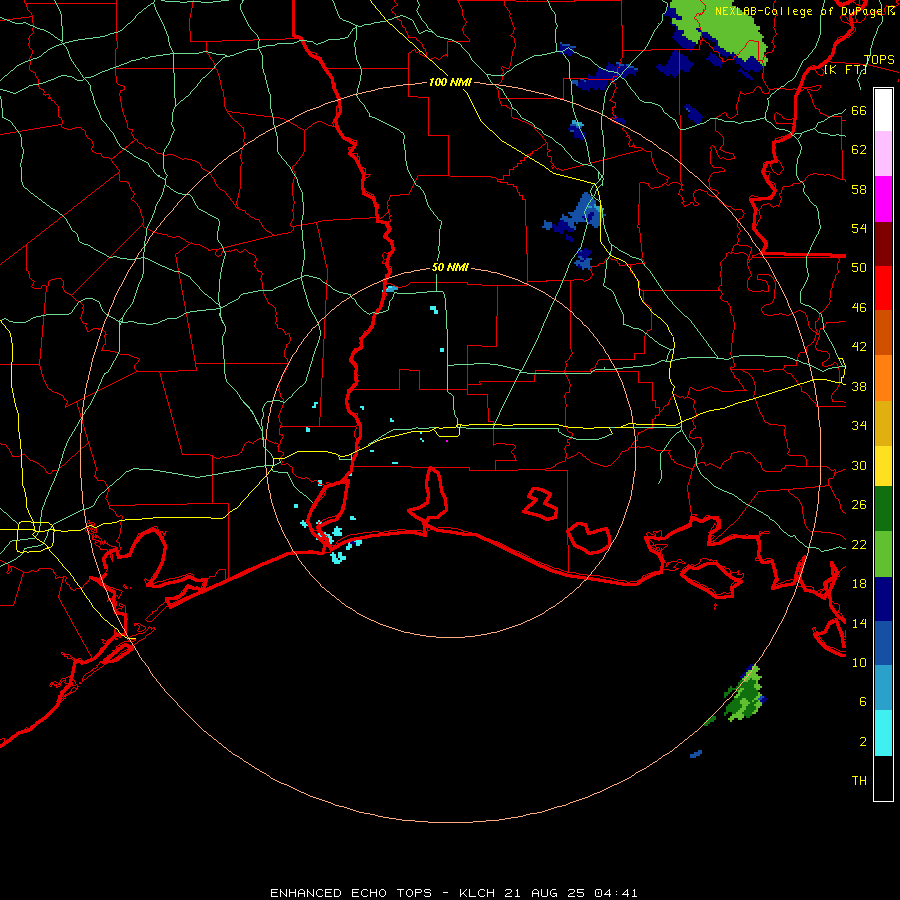Viewport: 900px width, 900px height.
Task: Click the legend value 30
Action: coord(859,465)
